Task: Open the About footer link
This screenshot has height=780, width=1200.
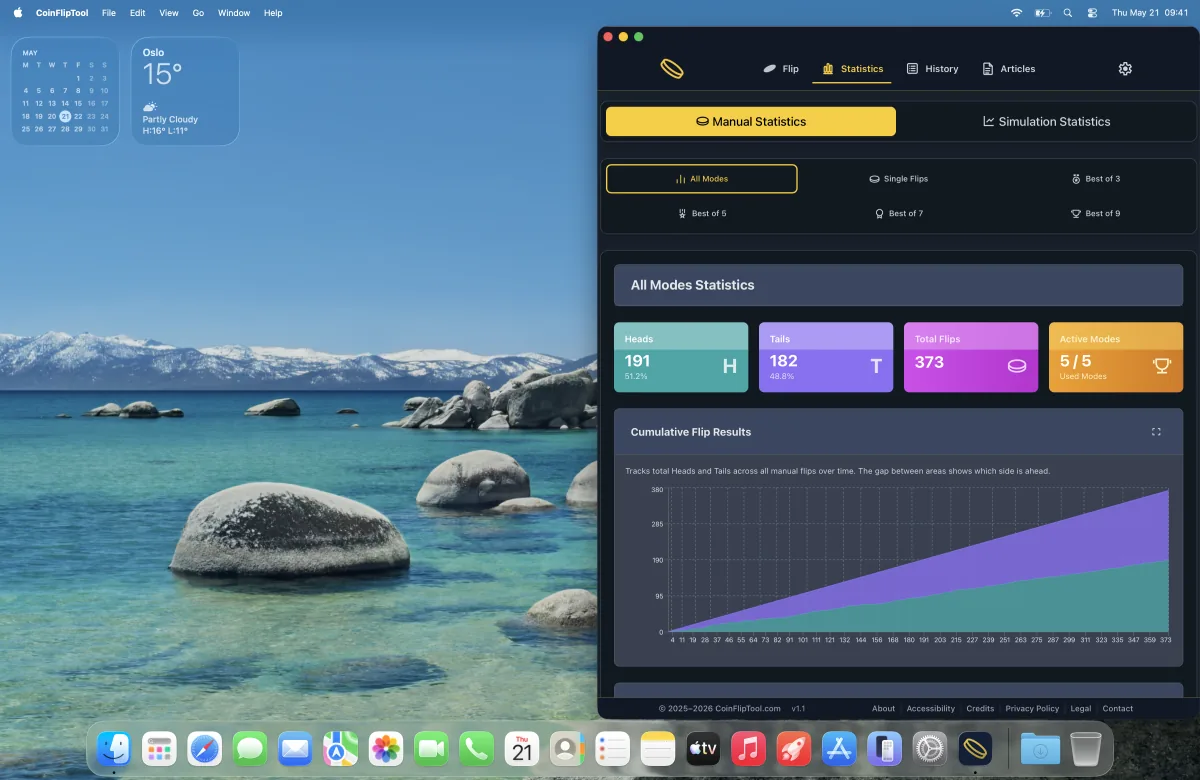Action: coord(883,709)
